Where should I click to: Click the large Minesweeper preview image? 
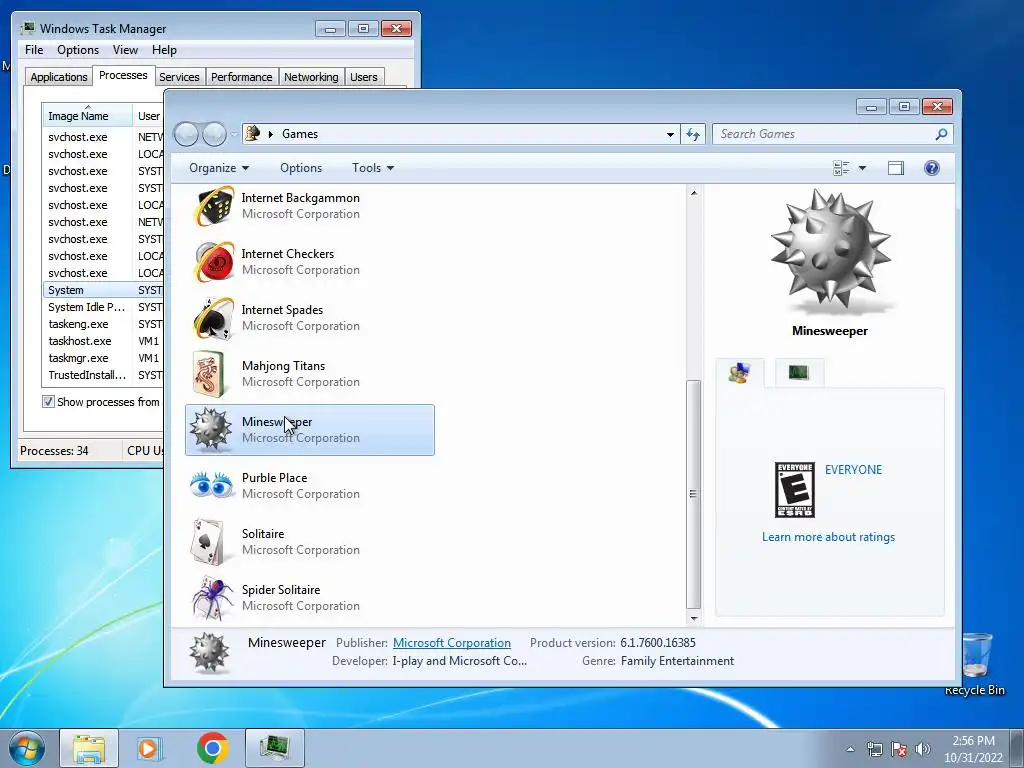click(x=829, y=251)
